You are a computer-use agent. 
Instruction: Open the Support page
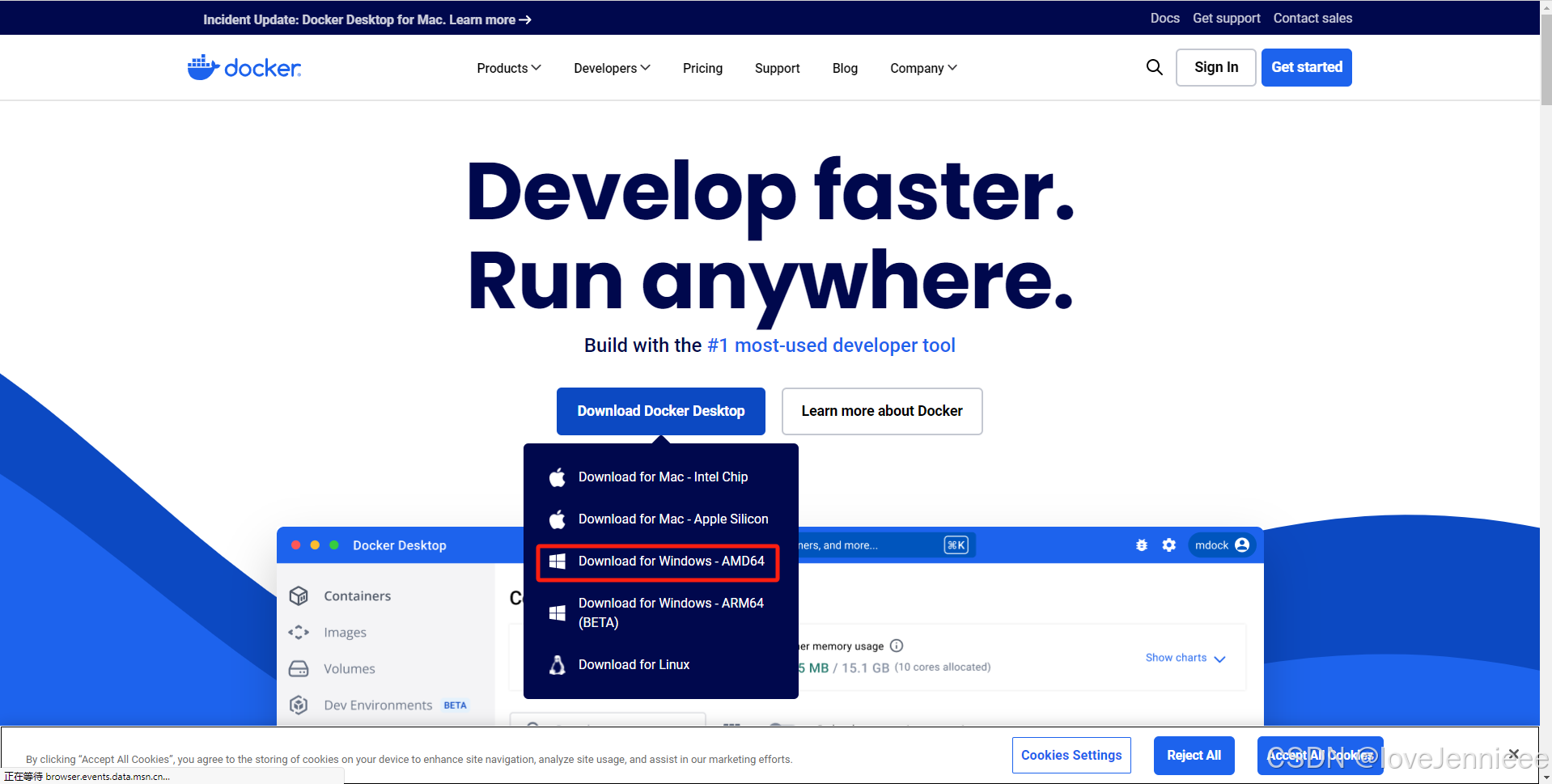click(x=778, y=68)
